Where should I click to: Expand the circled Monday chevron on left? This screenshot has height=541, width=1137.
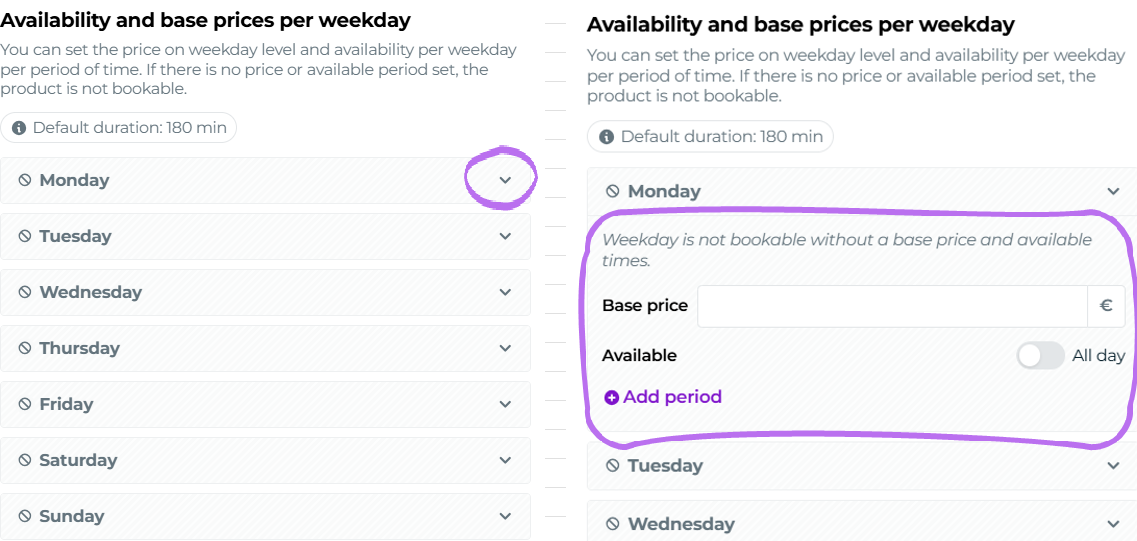tap(505, 181)
